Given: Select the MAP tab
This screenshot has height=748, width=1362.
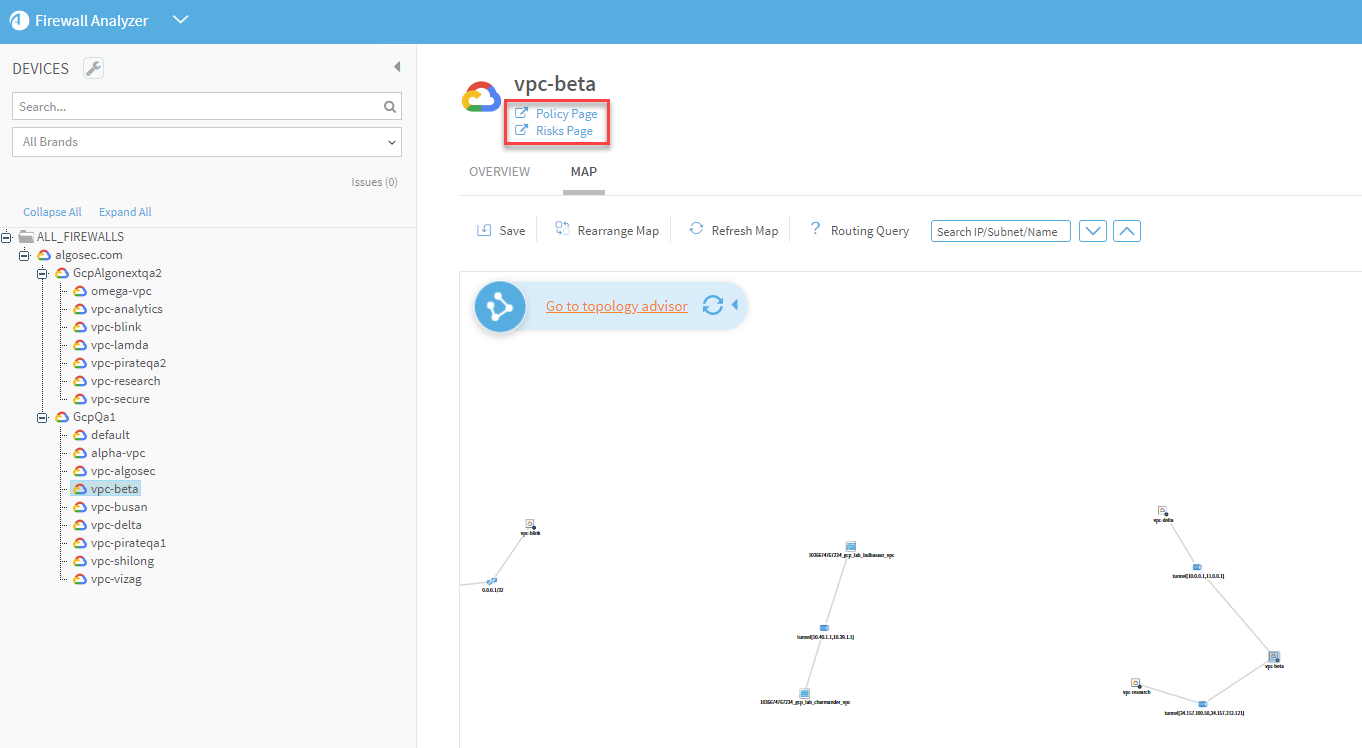Looking at the screenshot, I should [x=583, y=172].
